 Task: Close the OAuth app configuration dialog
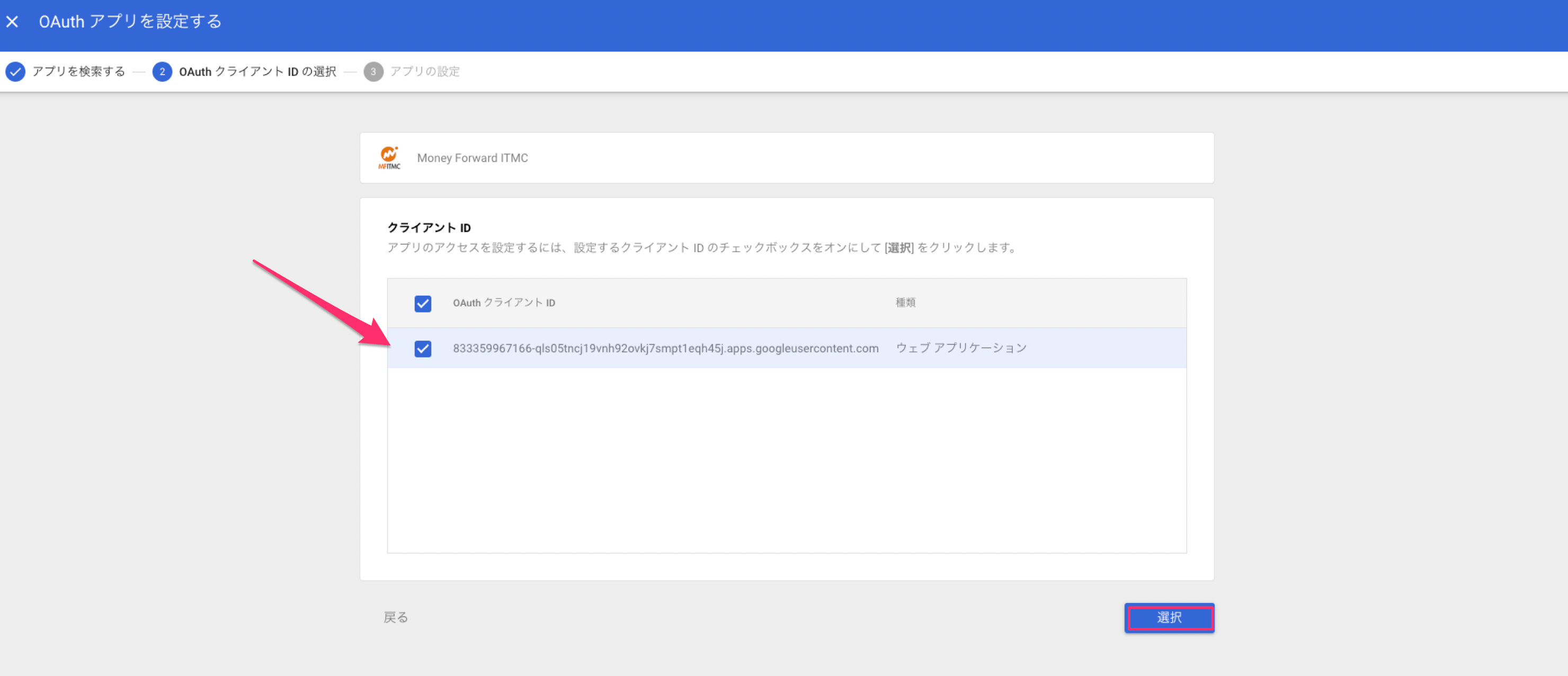coord(12,22)
